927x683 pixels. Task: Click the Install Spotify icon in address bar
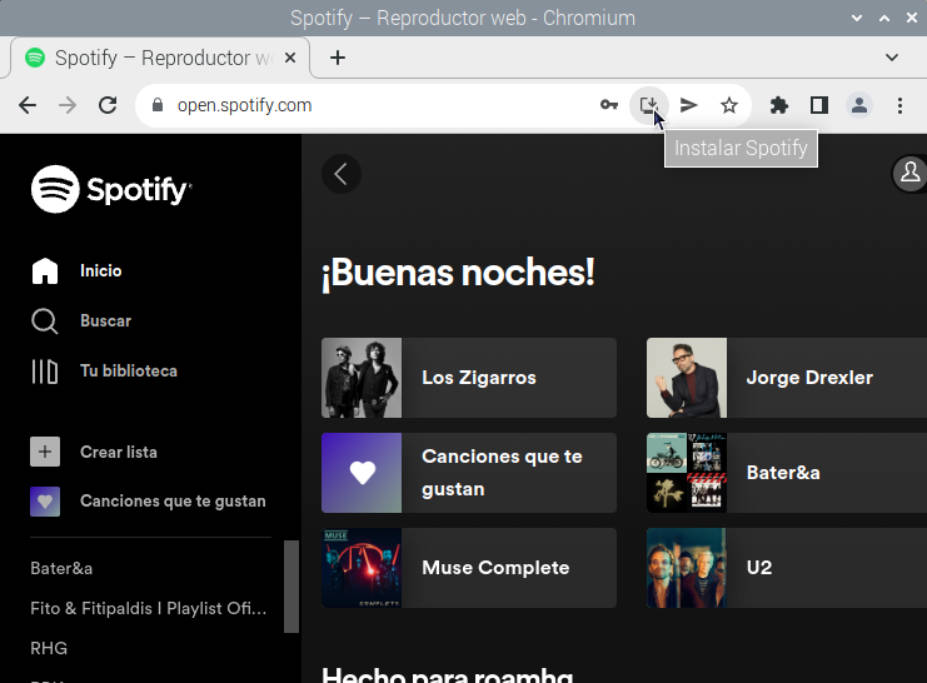click(649, 105)
